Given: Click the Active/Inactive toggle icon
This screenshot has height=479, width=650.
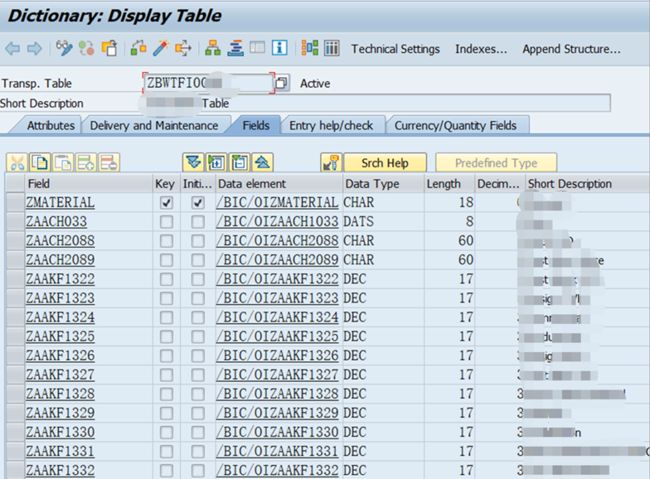Looking at the screenshot, I should pos(87,48).
